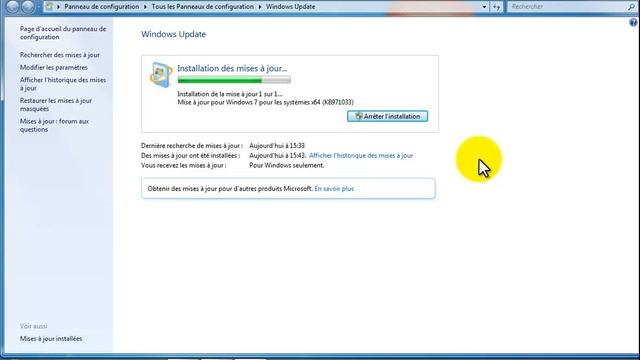Click Obtenir des mises à jour pour d'autres produits text
This screenshot has height=360, width=640.
coord(230,189)
